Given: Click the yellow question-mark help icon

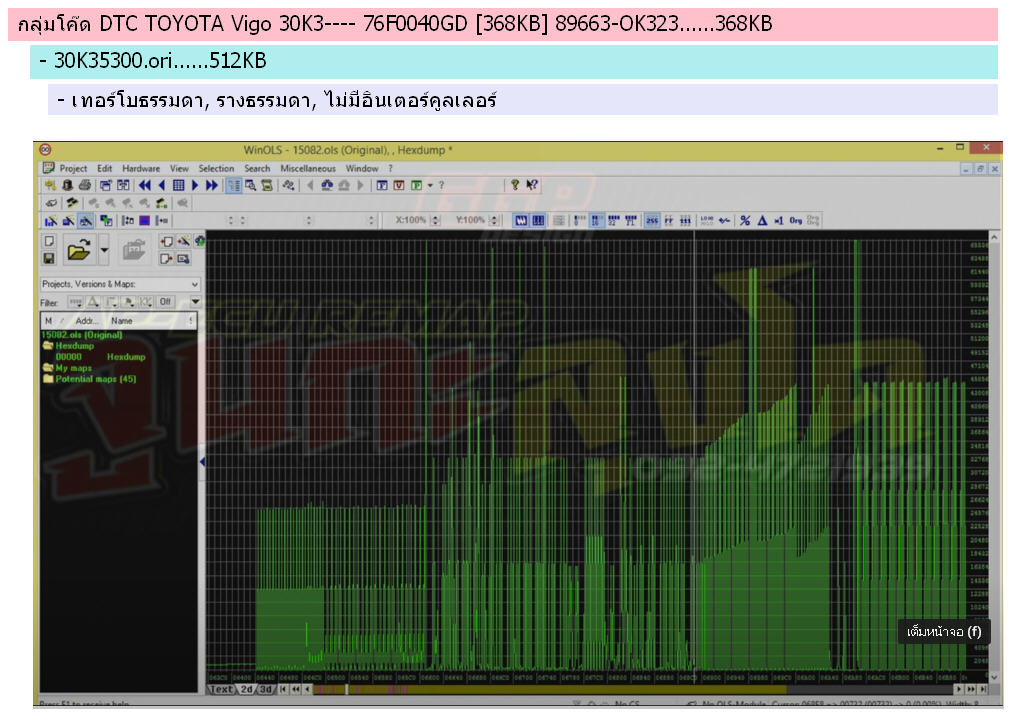Looking at the screenshot, I should (514, 185).
